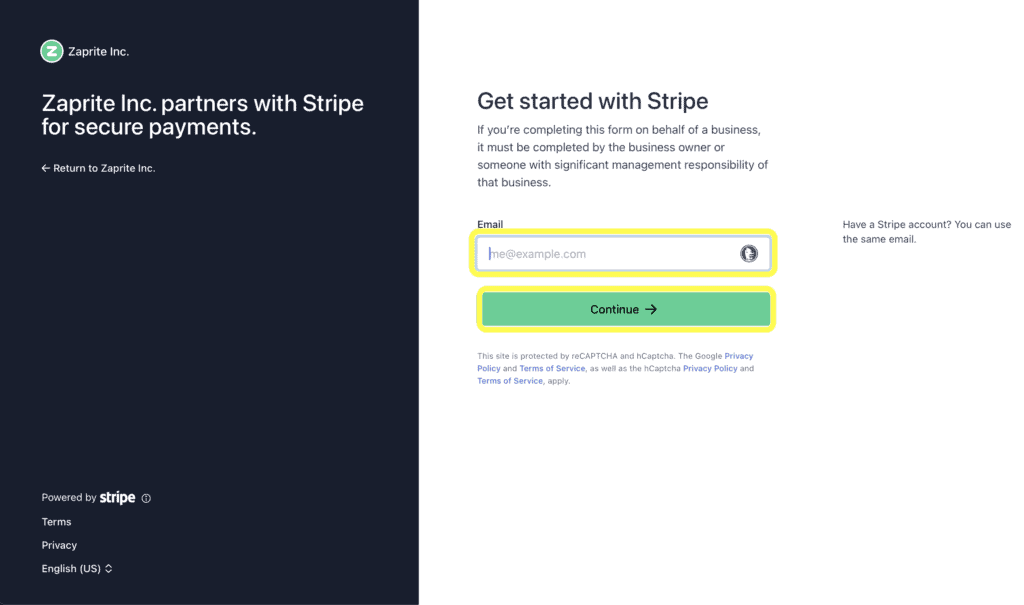Click the hCaptcha Terms of Service link
The image size is (1024, 605).
click(x=509, y=380)
